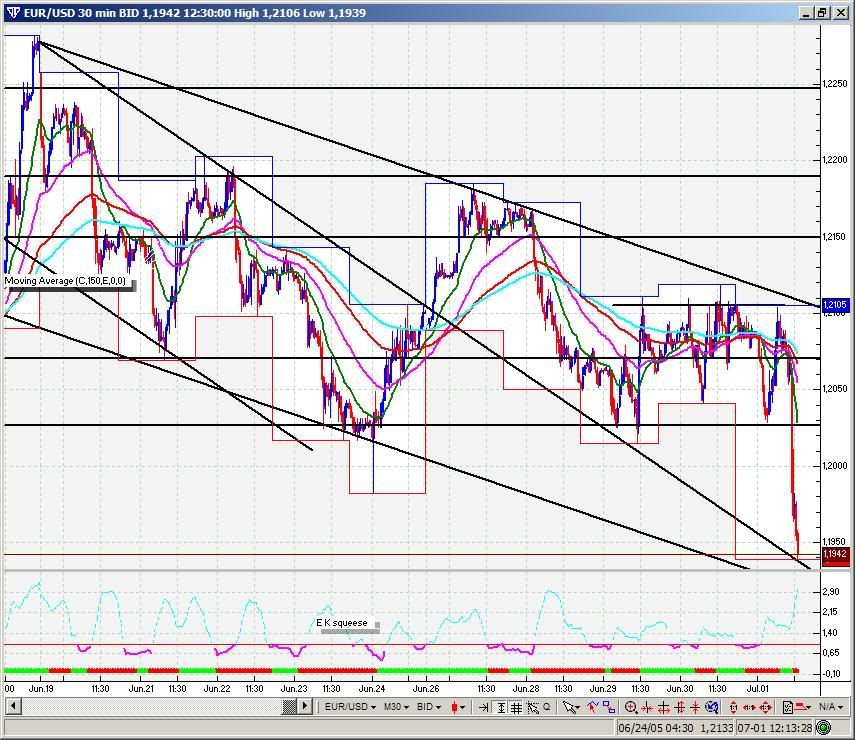855x740 pixels.
Task: Click the shift chart to end icon
Action: [x=484, y=707]
